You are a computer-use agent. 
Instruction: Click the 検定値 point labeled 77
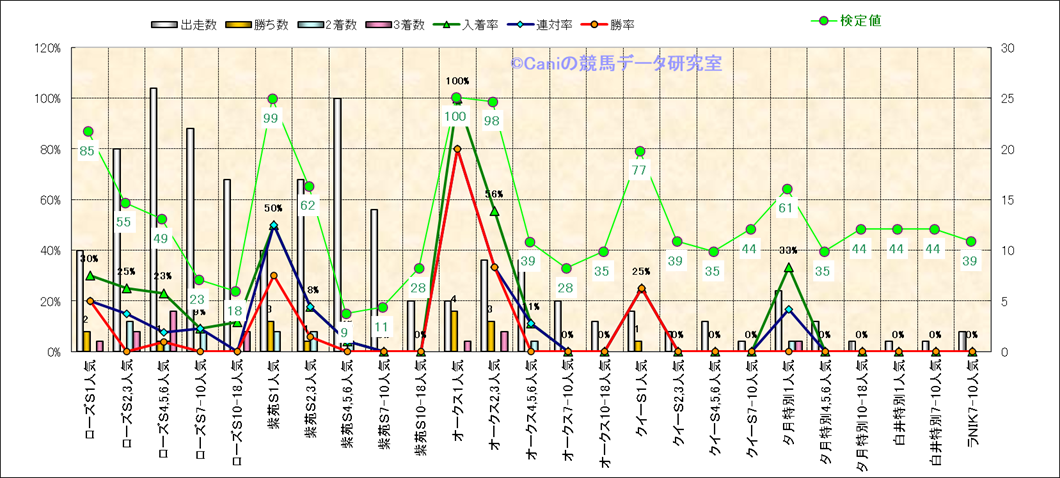point(640,152)
